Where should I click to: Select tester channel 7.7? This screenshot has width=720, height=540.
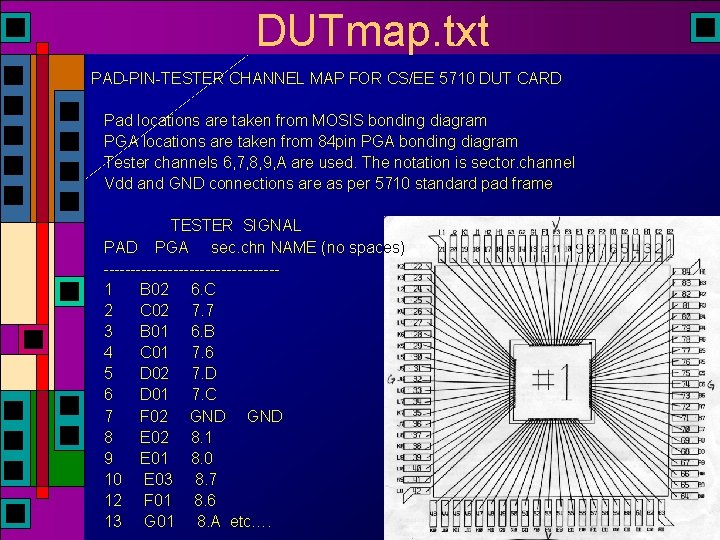(x=203, y=310)
